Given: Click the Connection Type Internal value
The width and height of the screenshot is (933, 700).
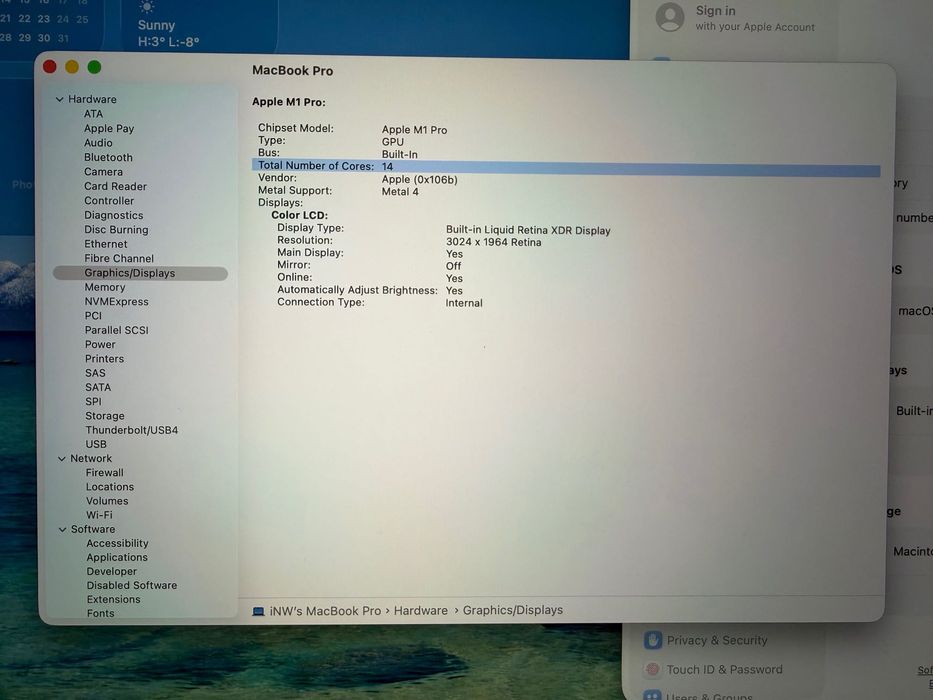Looking at the screenshot, I should coord(464,303).
